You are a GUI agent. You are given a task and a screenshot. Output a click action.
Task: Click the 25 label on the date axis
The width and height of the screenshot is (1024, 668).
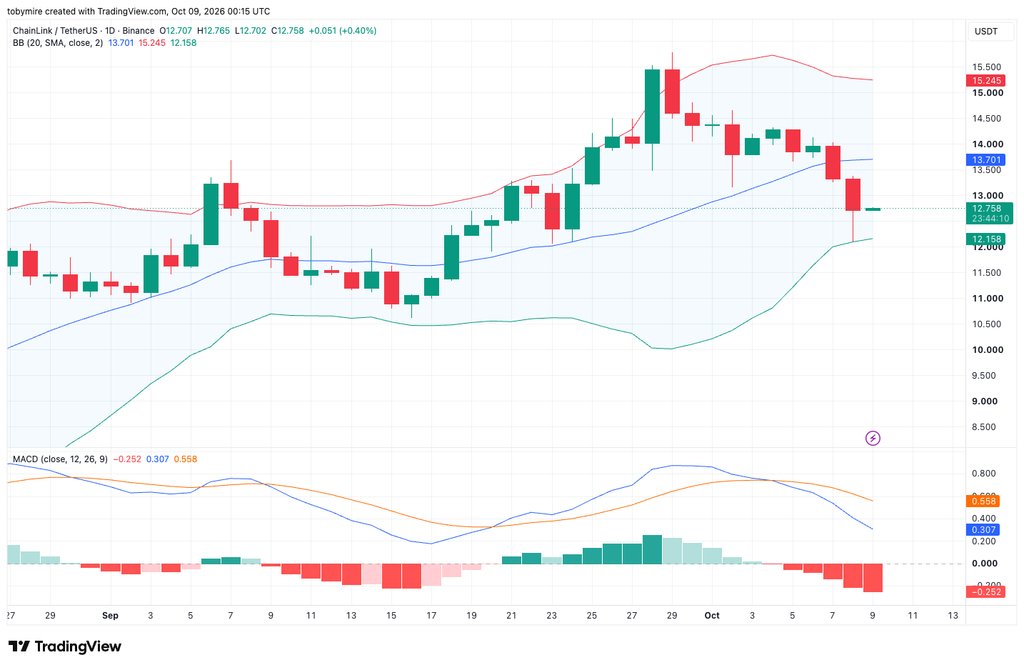click(x=592, y=616)
